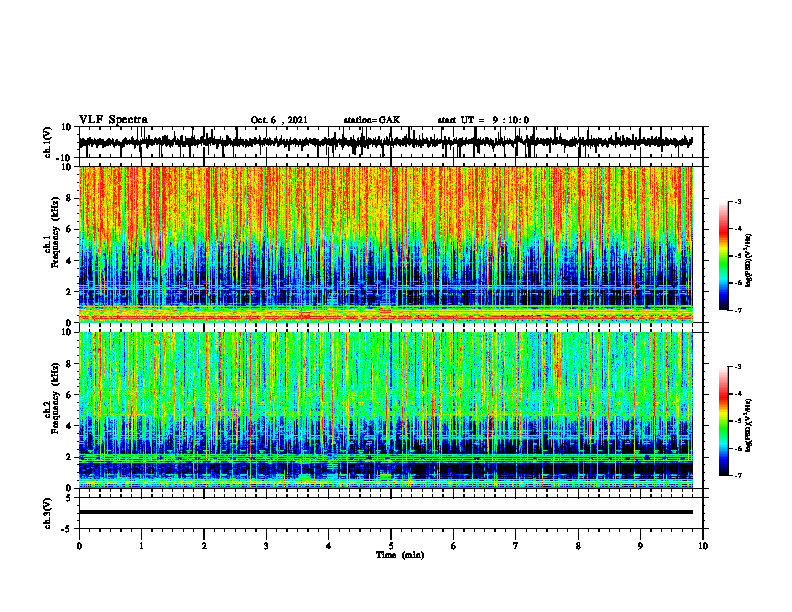The width and height of the screenshot is (792, 612).
Task: Click time axis tick label "4"
Action: [329, 546]
